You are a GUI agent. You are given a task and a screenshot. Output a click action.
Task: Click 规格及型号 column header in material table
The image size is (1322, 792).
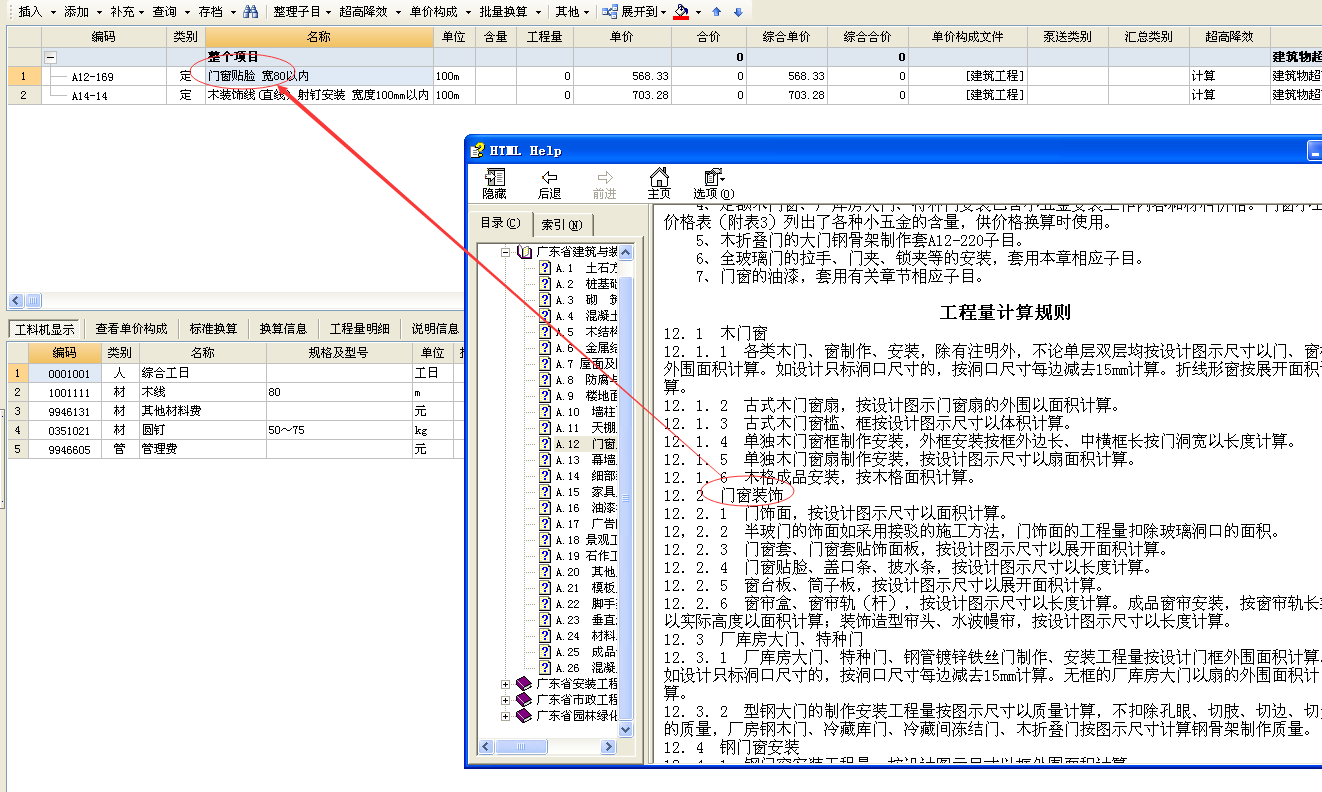(338, 353)
